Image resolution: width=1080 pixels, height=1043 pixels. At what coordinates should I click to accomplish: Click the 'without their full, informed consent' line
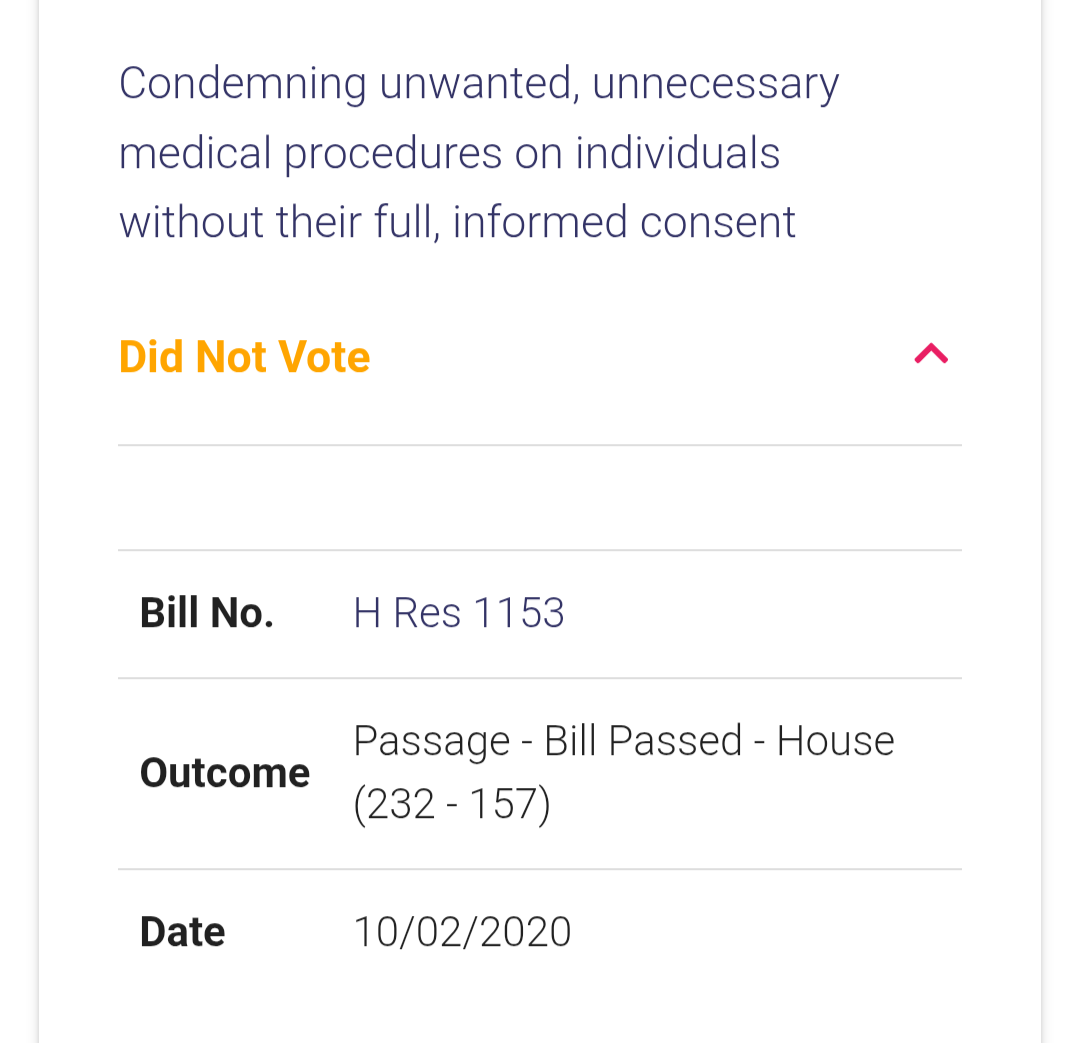(x=457, y=222)
